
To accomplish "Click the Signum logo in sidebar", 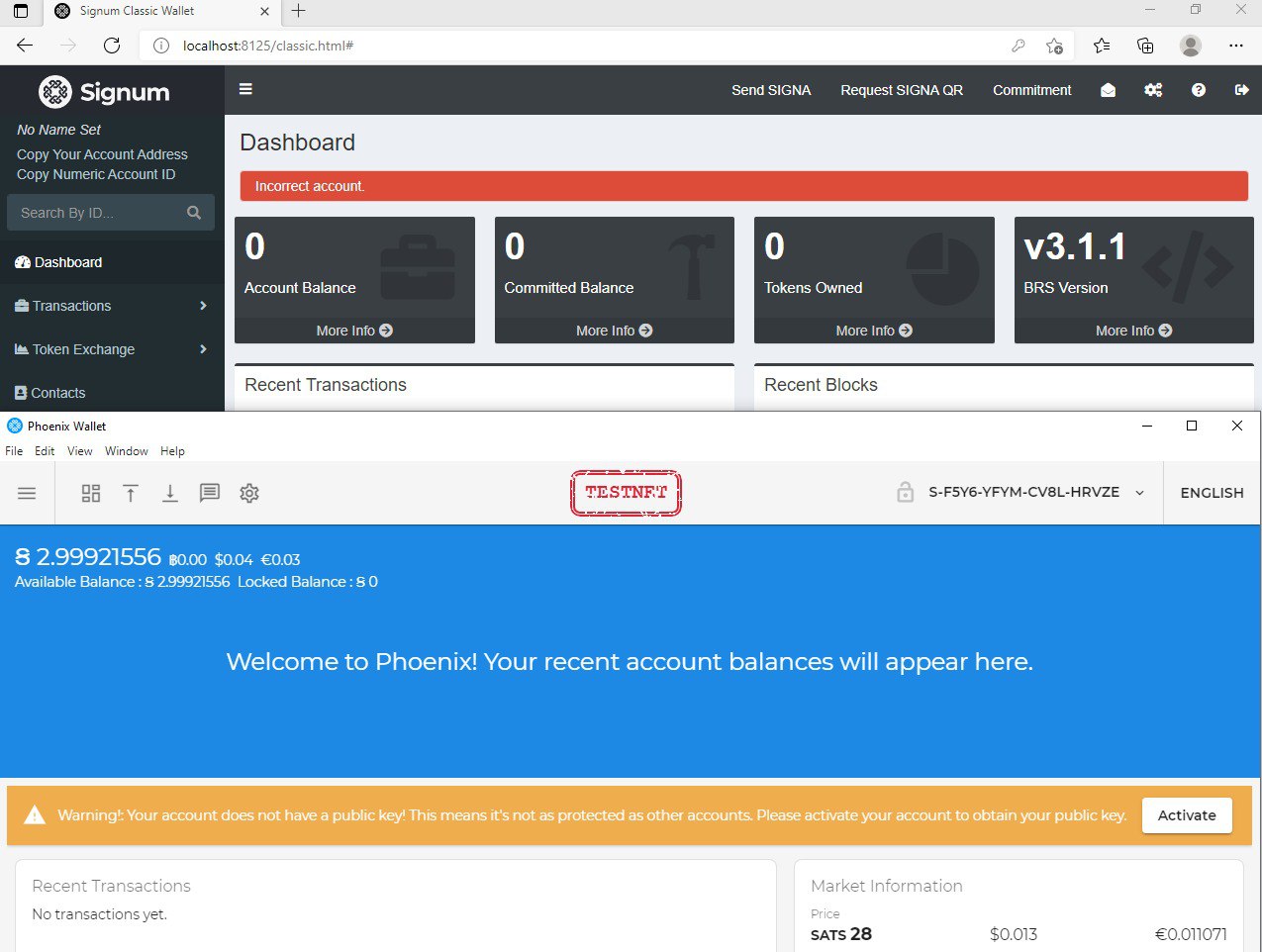I will [104, 92].
